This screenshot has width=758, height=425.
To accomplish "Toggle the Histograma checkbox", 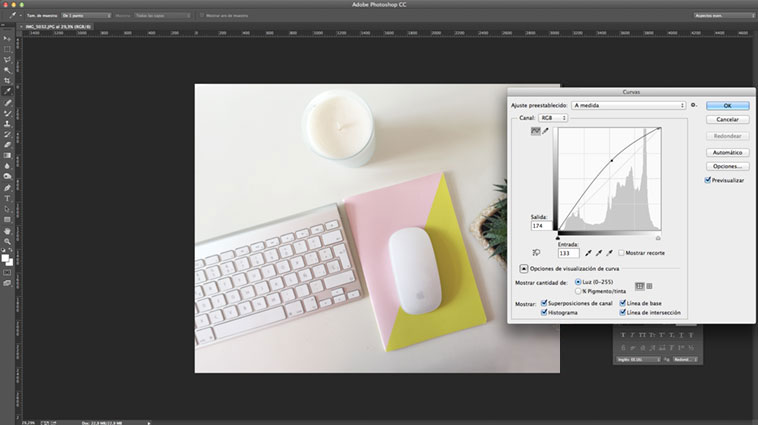I will click(544, 312).
